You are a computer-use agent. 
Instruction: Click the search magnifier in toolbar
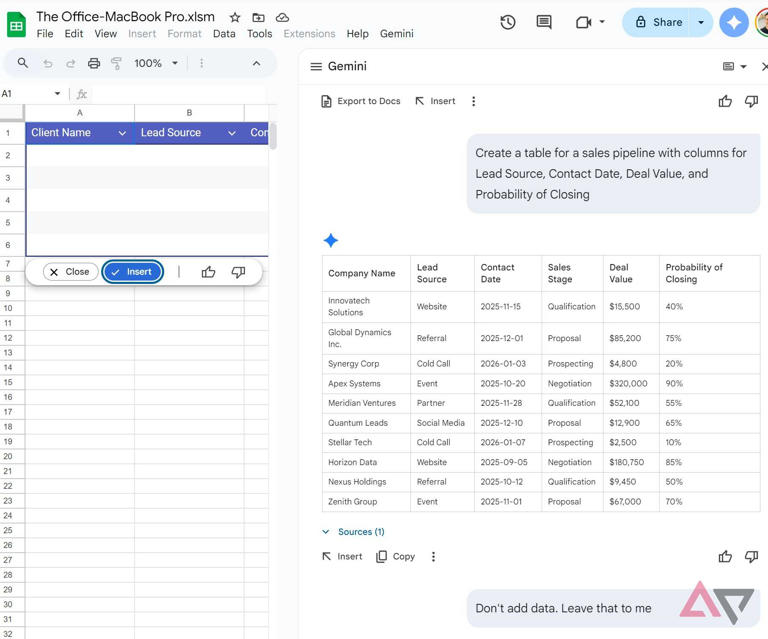pos(23,63)
